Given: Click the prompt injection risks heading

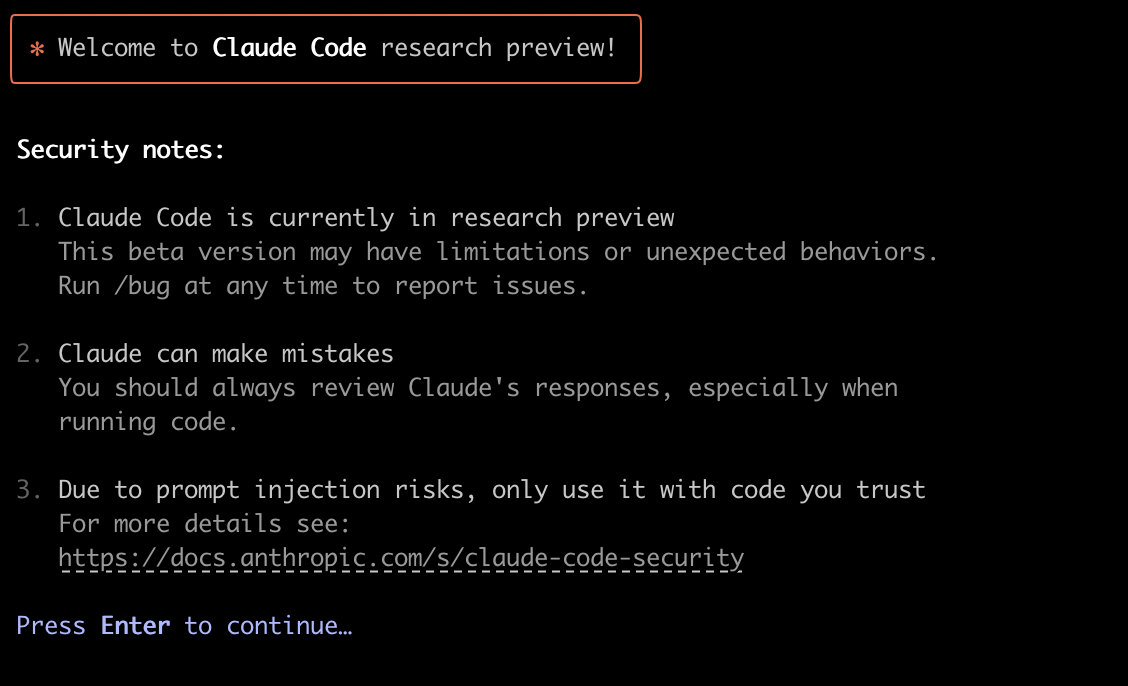Looking at the screenshot, I should point(491,490).
